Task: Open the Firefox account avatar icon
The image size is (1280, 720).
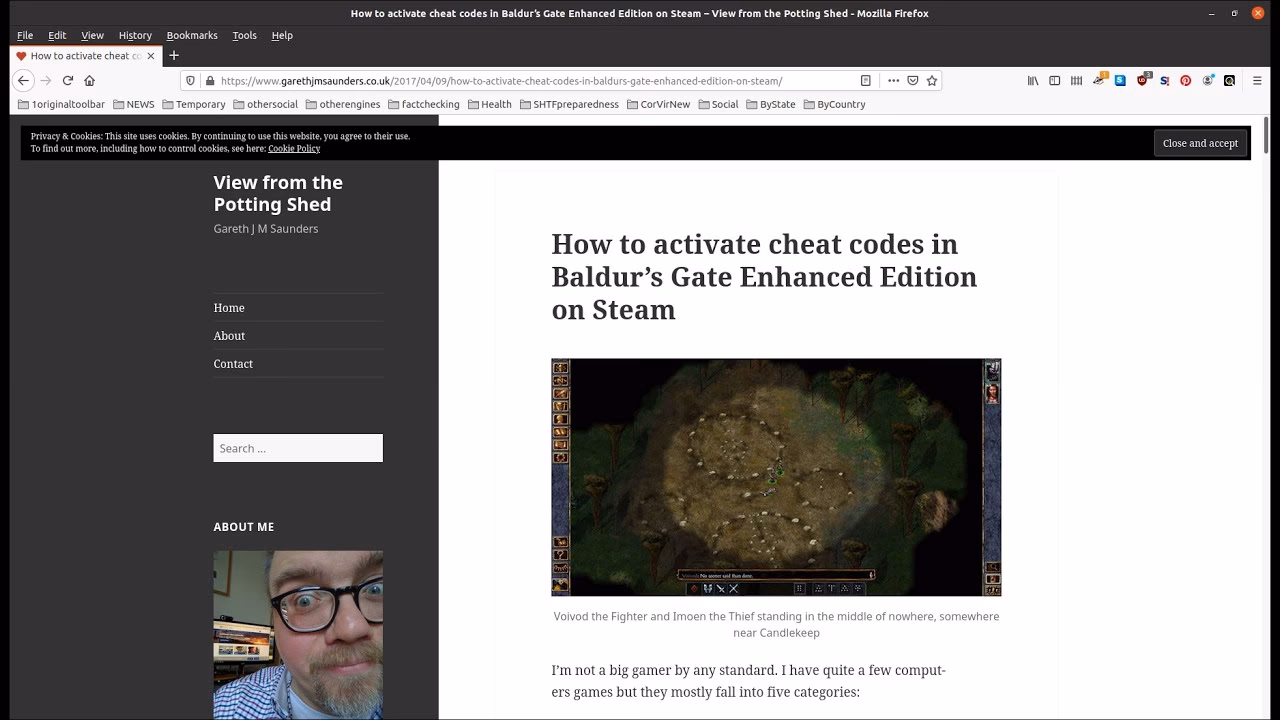Action: pyautogui.click(x=1208, y=80)
